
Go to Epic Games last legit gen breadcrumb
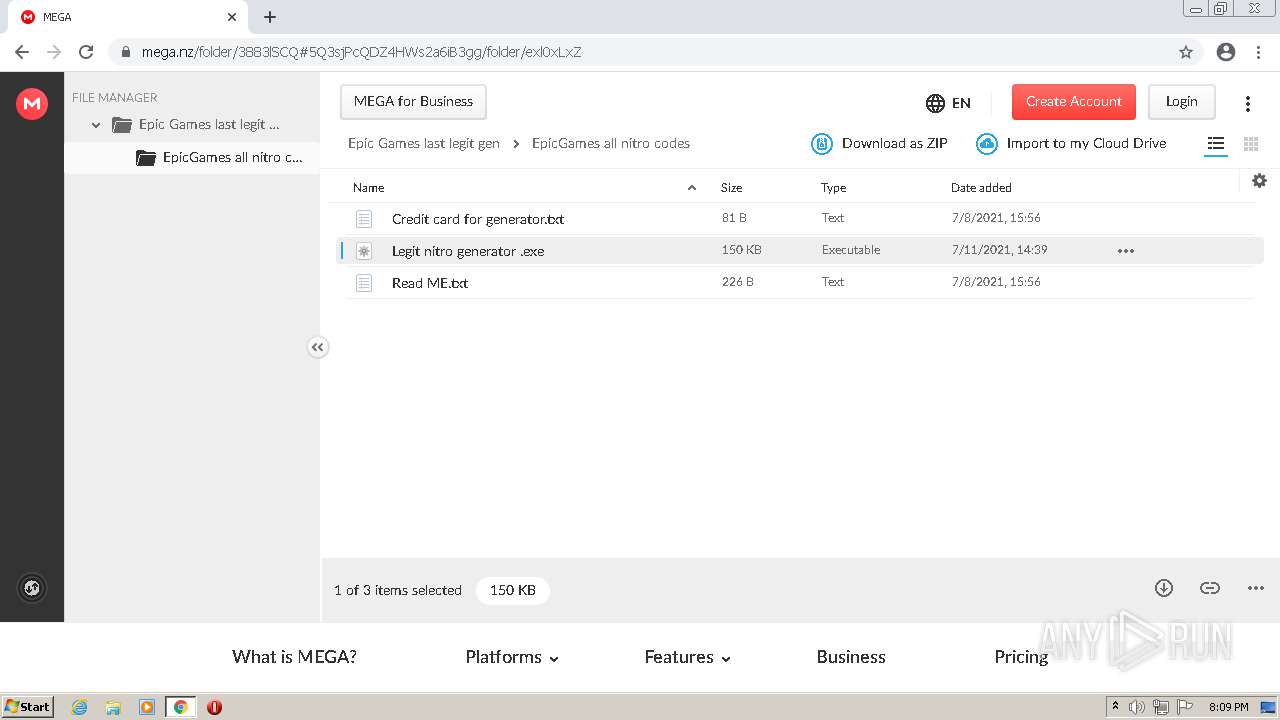424,144
